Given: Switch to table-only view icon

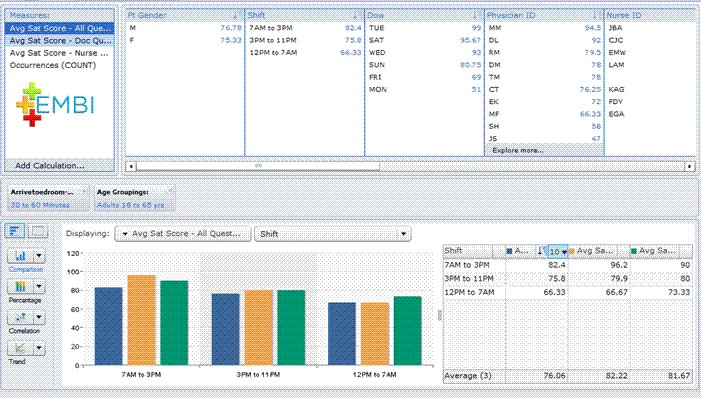Looking at the screenshot, I should tap(38, 231).
